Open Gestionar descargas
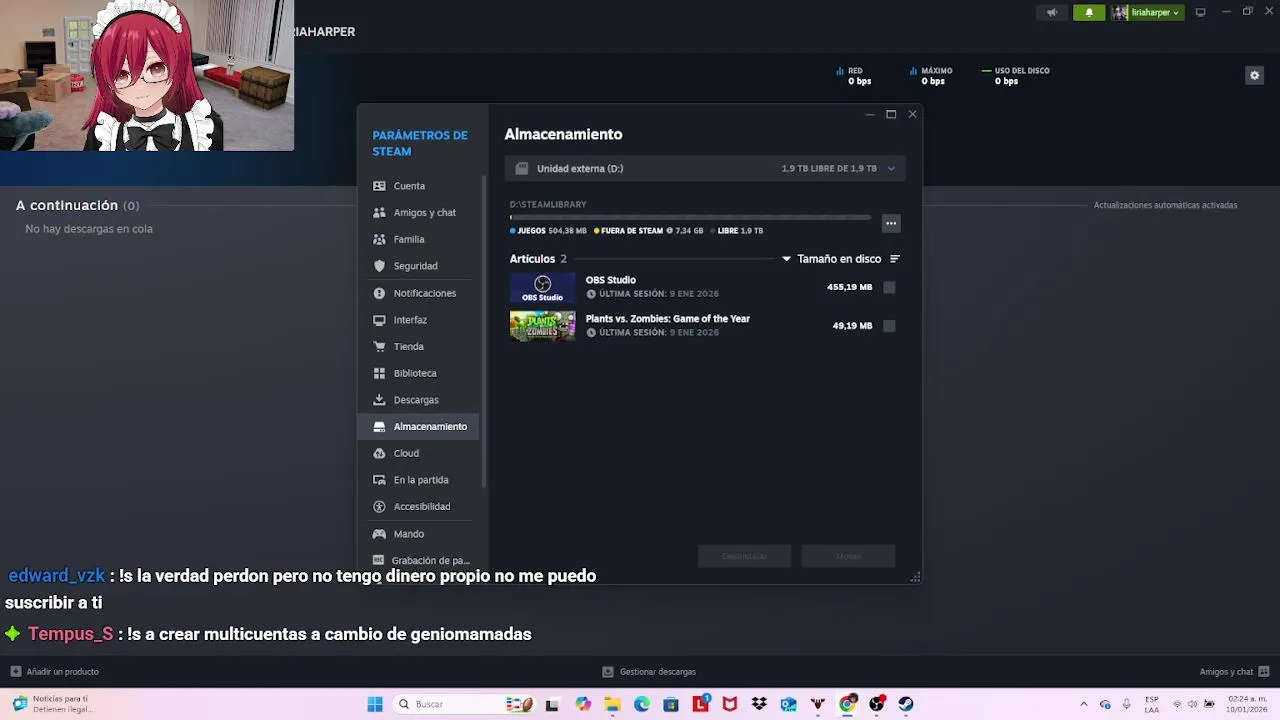The height and width of the screenshot is (720, 1280). click(649, 672)
